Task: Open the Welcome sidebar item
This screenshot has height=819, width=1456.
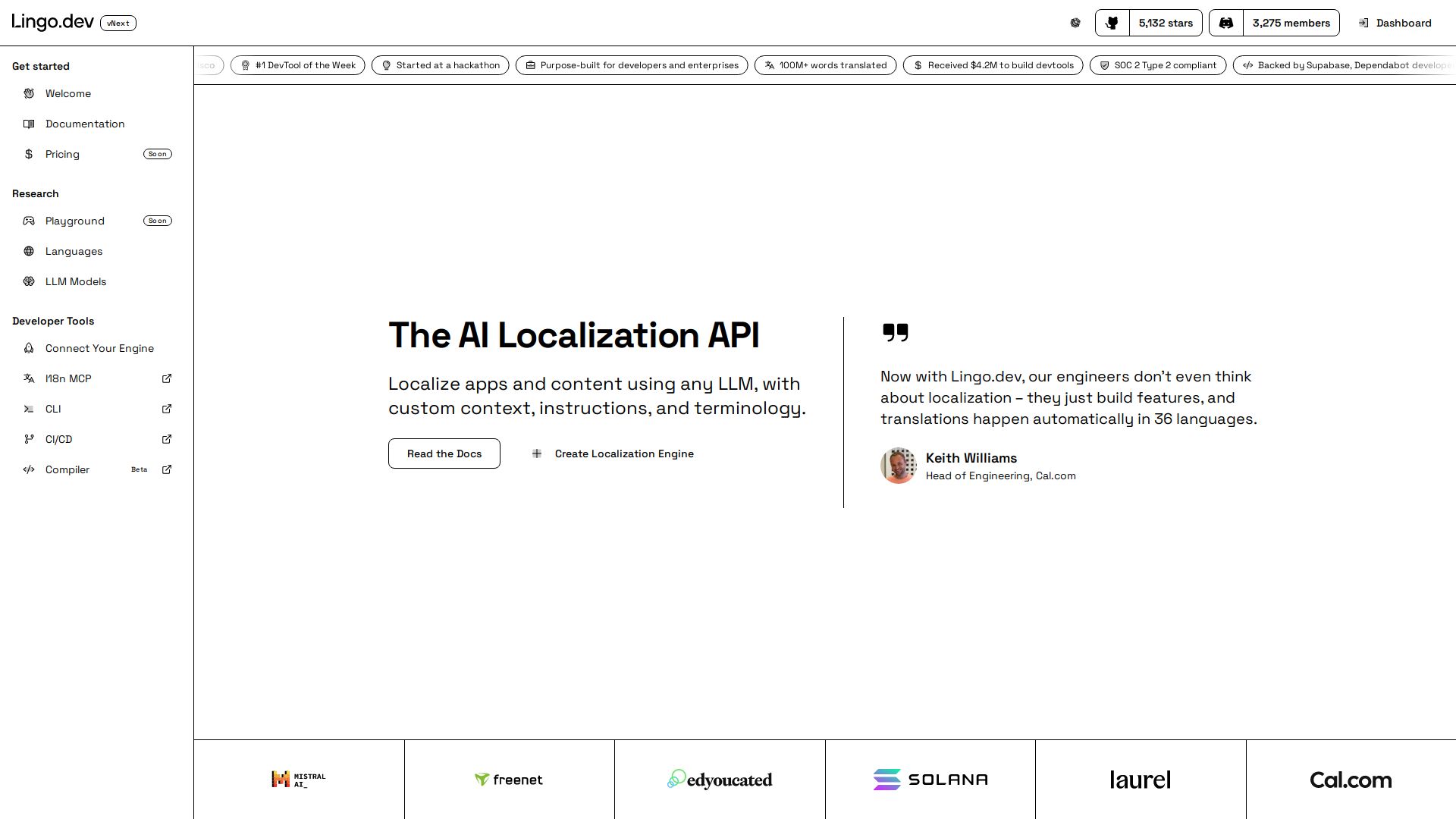Action: point(67,93)
